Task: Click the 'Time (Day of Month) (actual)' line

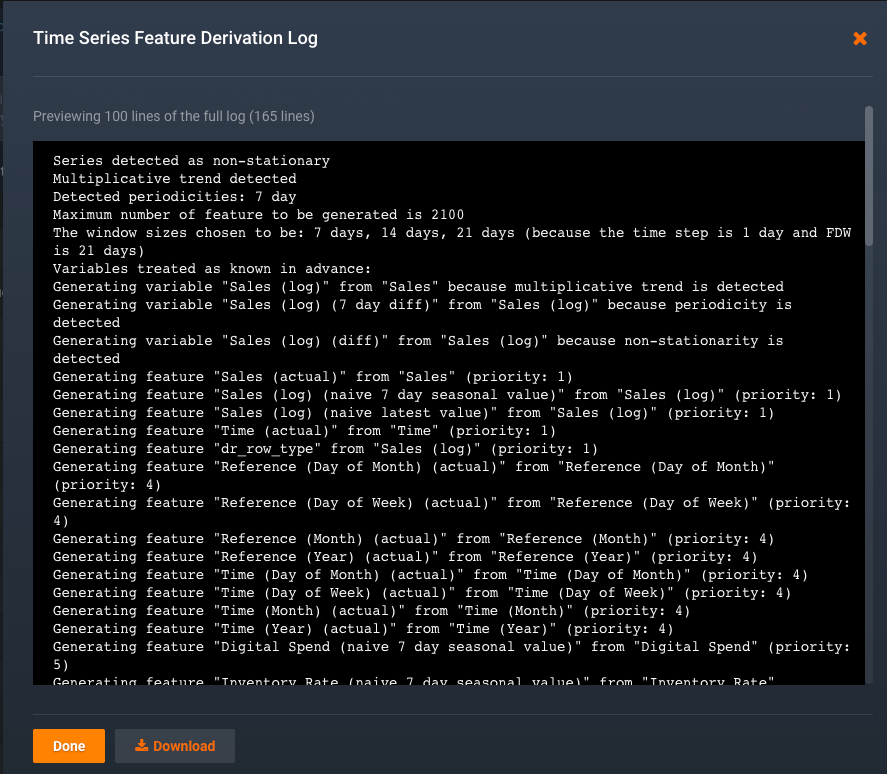Action: tap(430, 575)
